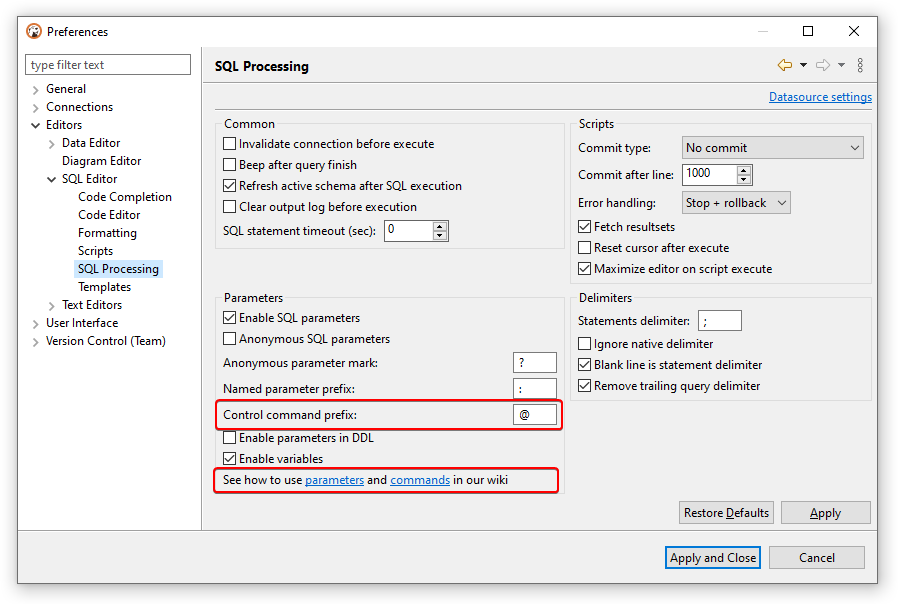Image resolution: width=898 pixels, height=604 pixels.
Task: Disable Refresh active schema after SQL execution
Action: (229, 185)
